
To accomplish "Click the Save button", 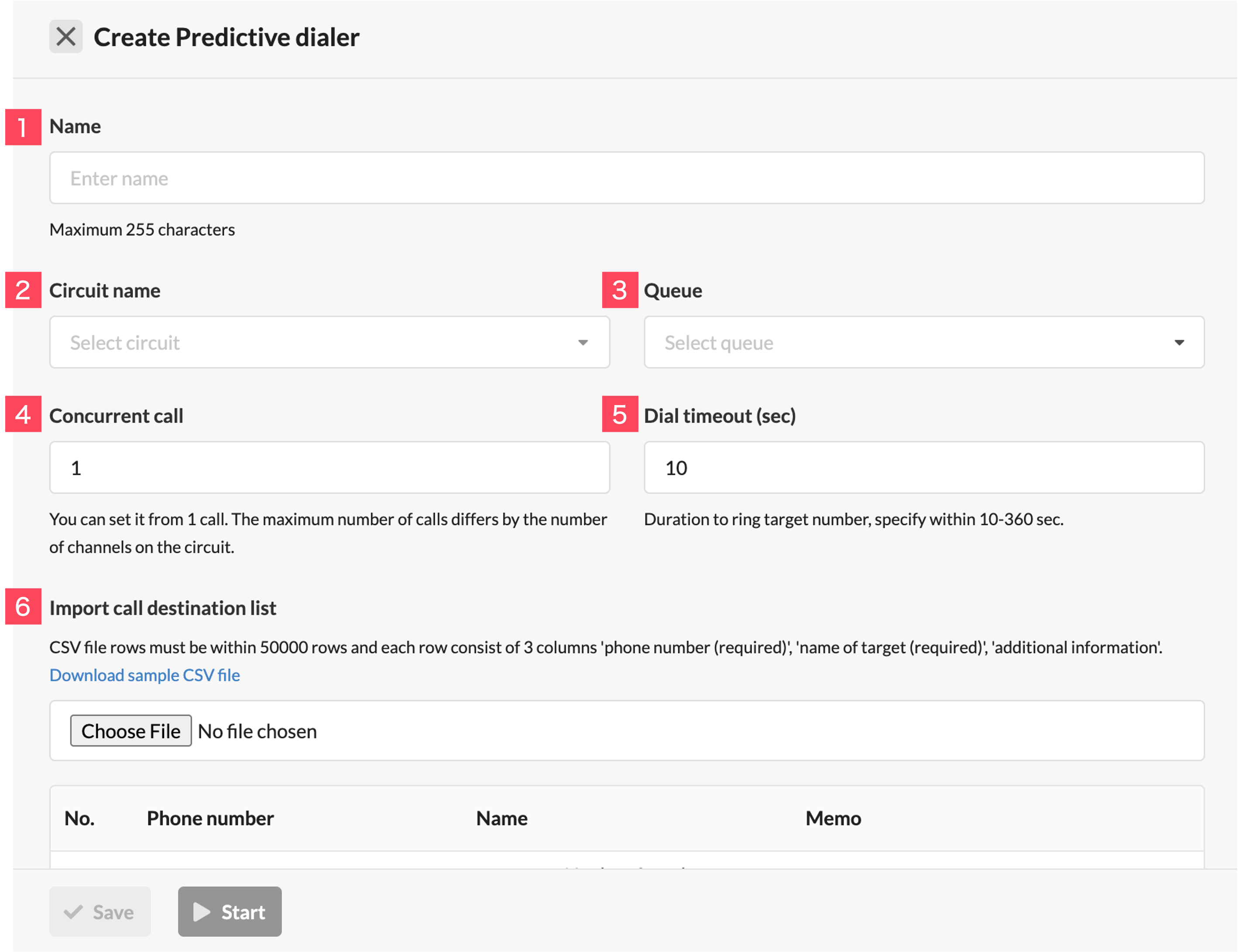I will (100, 911).
